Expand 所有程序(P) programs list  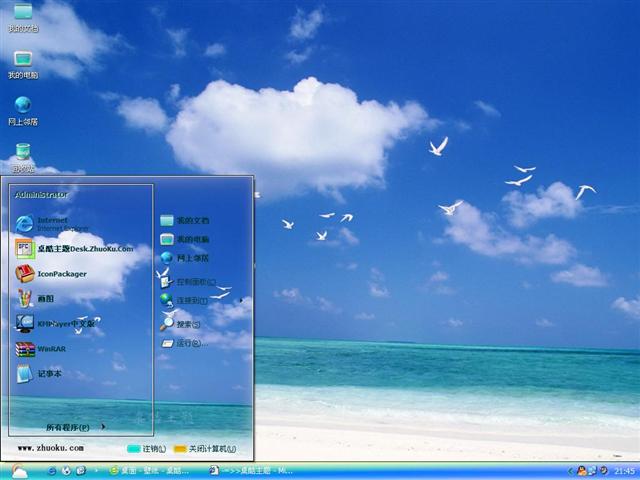pos(75,427)
